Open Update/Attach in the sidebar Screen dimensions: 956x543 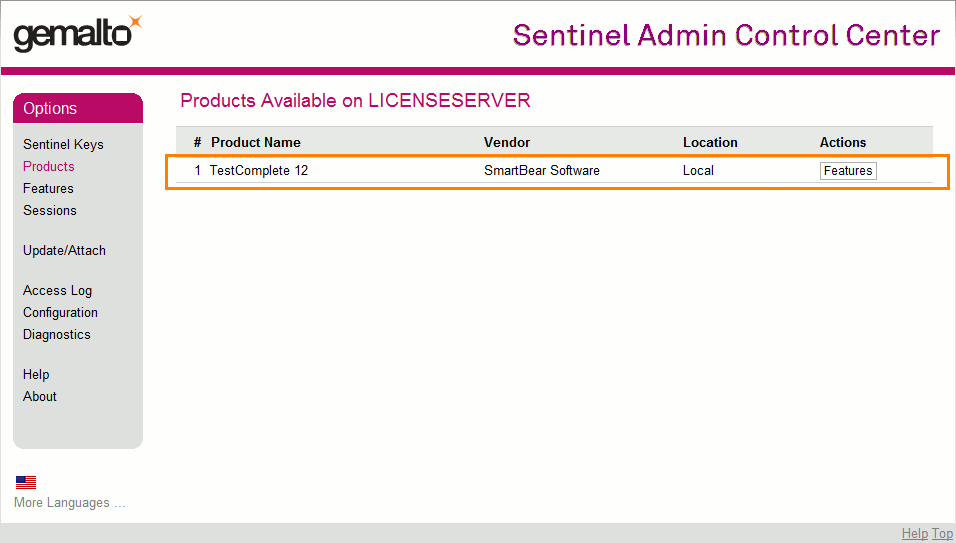point(64,250)
